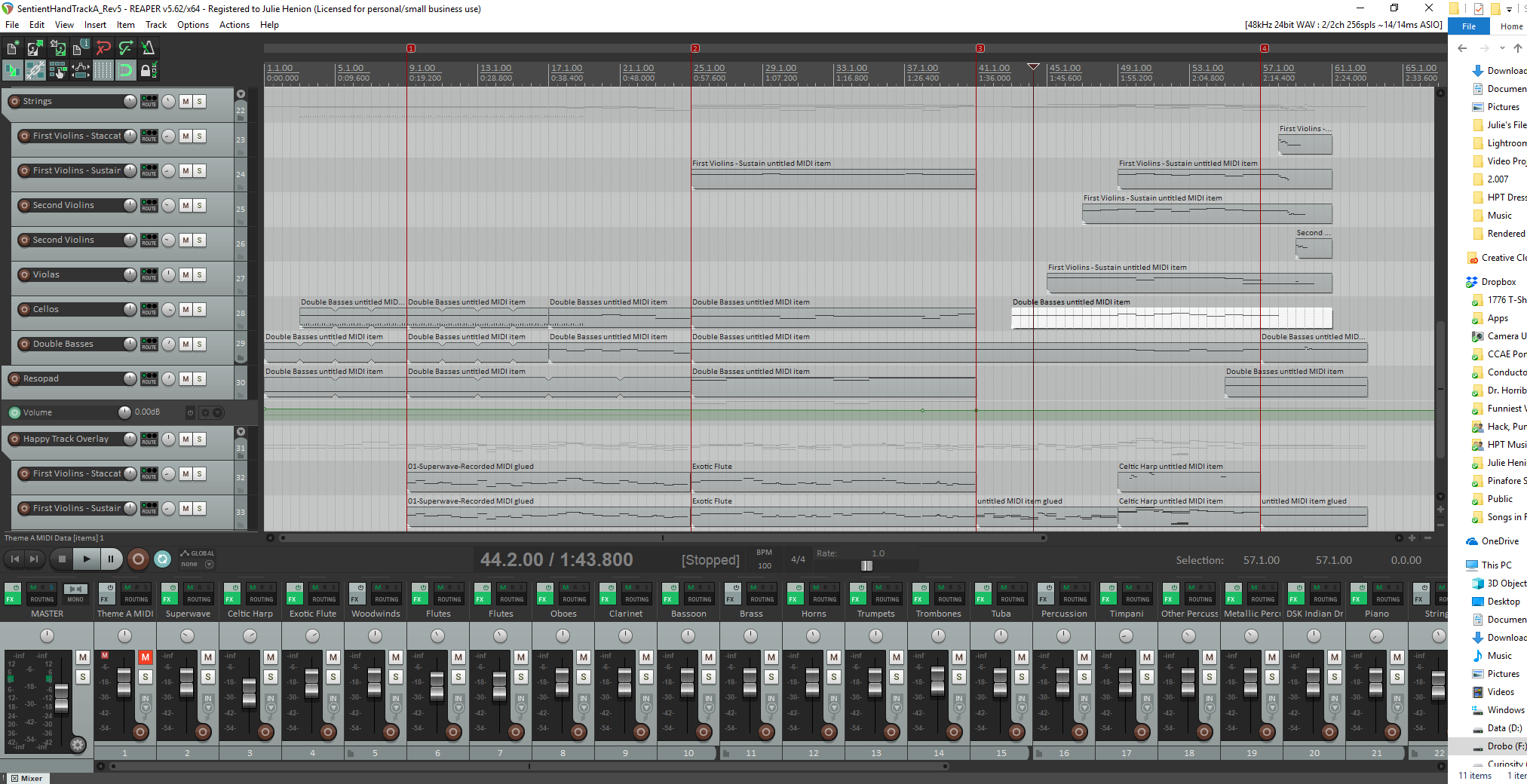Go to project end transport button
1527x784 pixels.
pos(33,559)
